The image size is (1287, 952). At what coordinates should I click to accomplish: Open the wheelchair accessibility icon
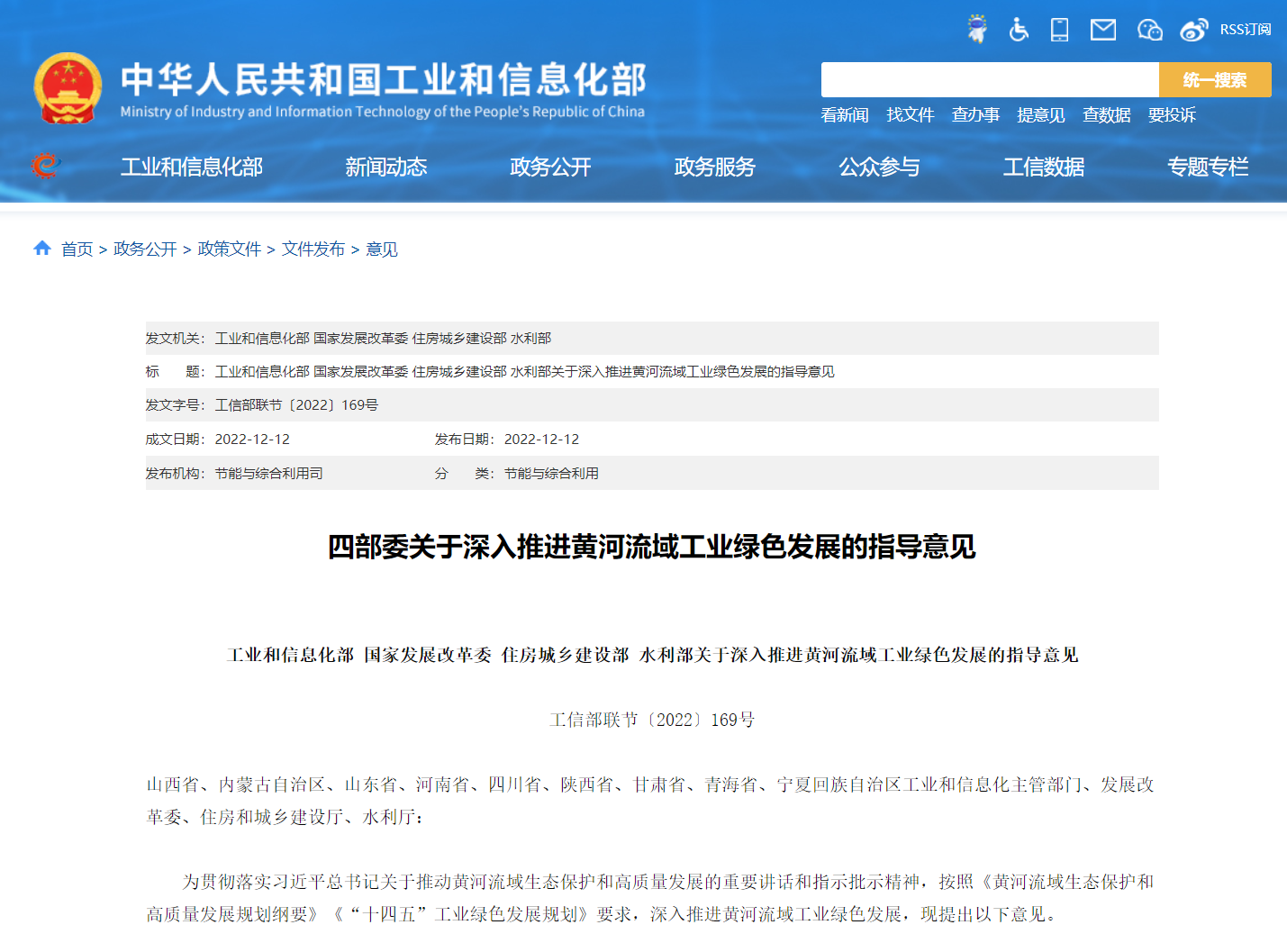1019,30
